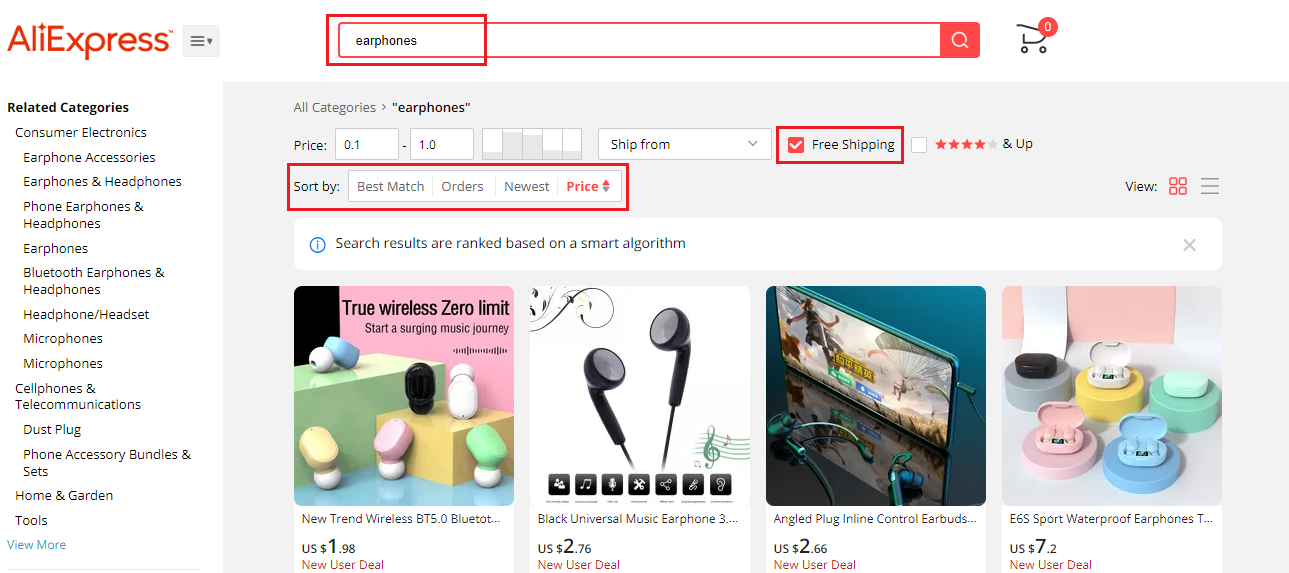Open Black Universal Music Earphone title
Screen dimensions: 1289x573
coord(637,519)
